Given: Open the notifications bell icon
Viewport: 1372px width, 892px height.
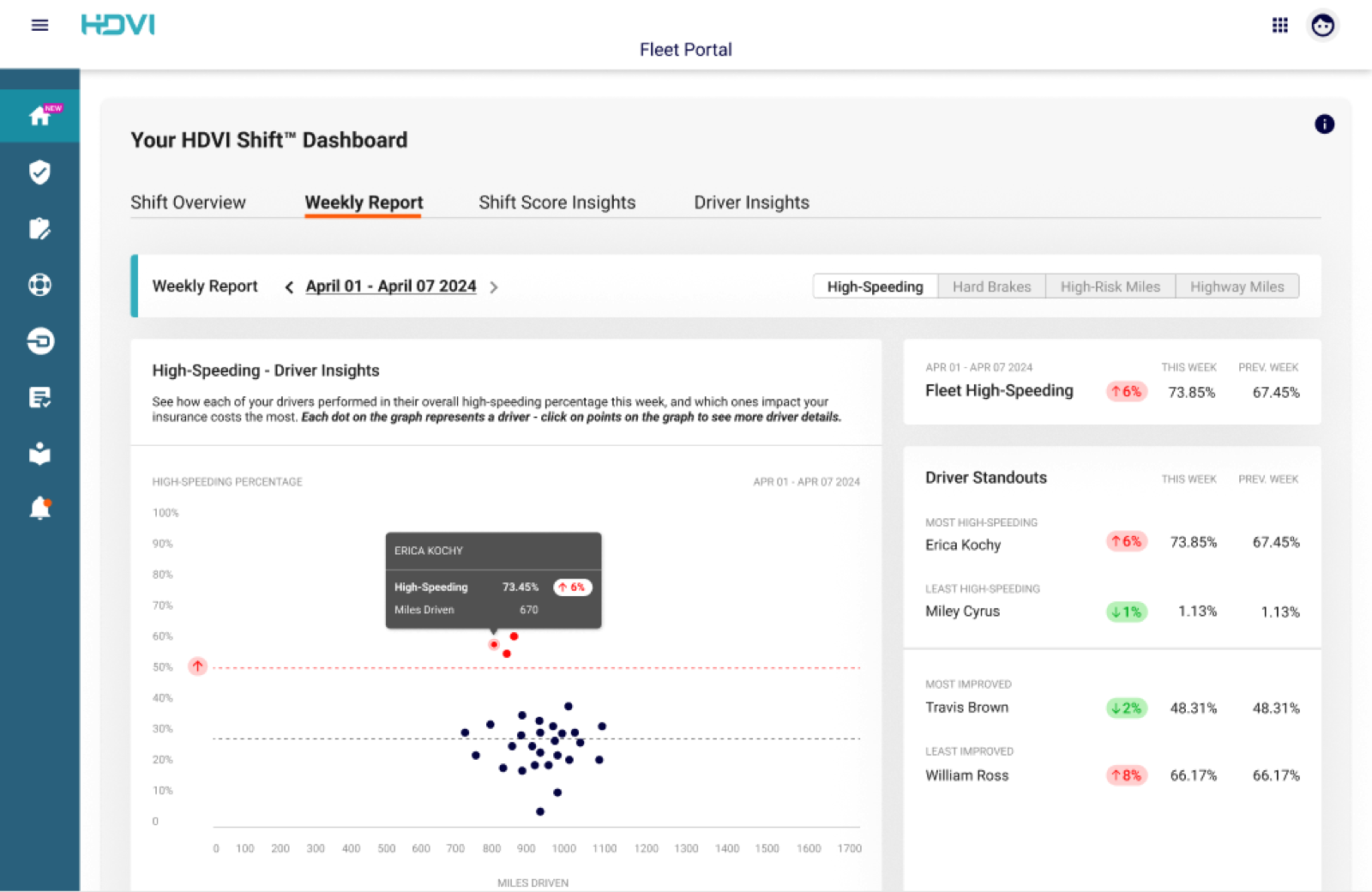Looking at the screenshot, I should (39, 509).
